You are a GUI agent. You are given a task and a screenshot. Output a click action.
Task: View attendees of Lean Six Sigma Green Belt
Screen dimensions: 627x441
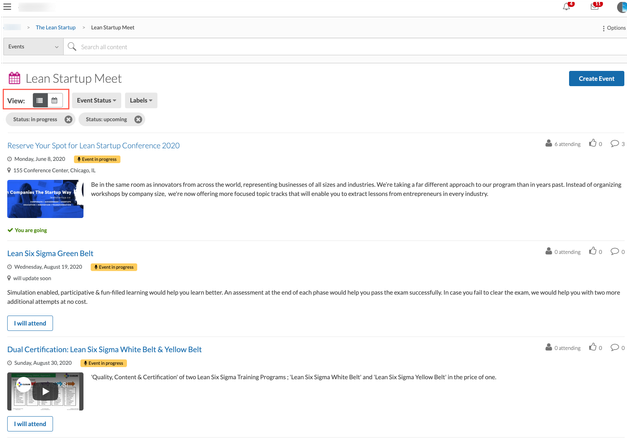563,251
